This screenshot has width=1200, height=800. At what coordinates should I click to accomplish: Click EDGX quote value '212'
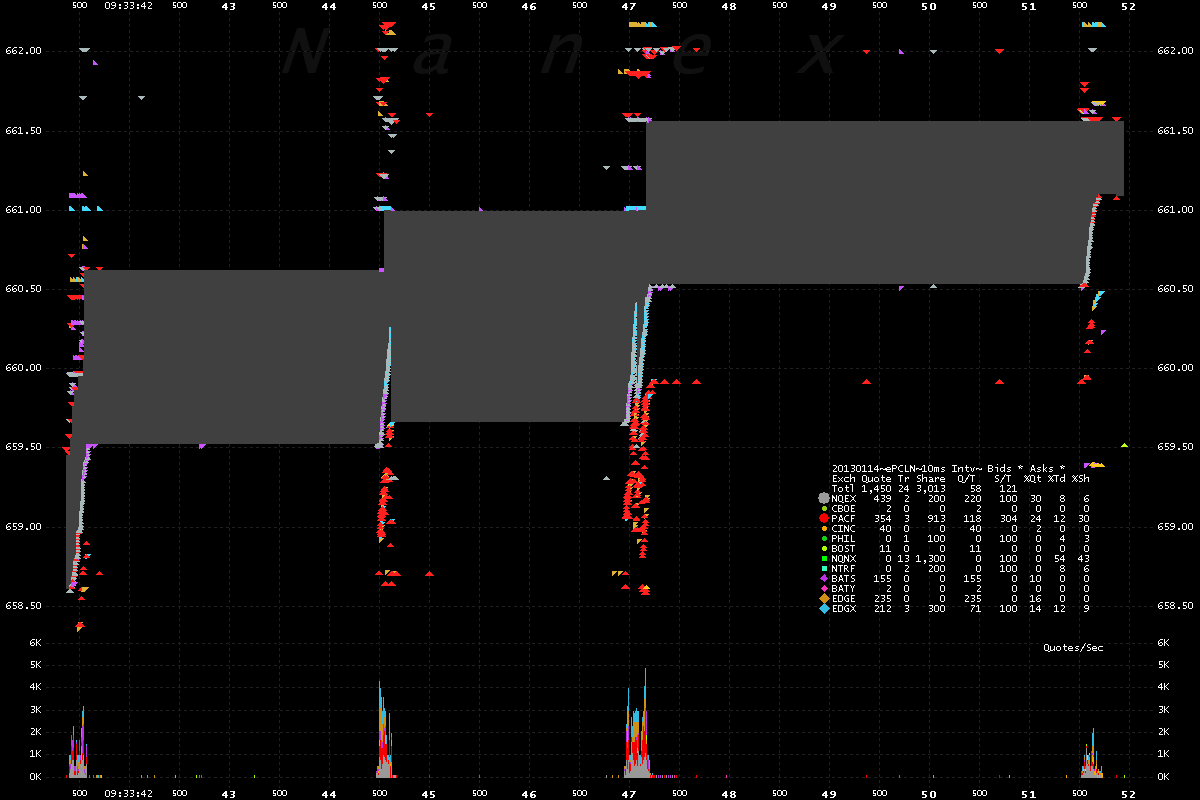pyautogui.click(x=882, y=608)
